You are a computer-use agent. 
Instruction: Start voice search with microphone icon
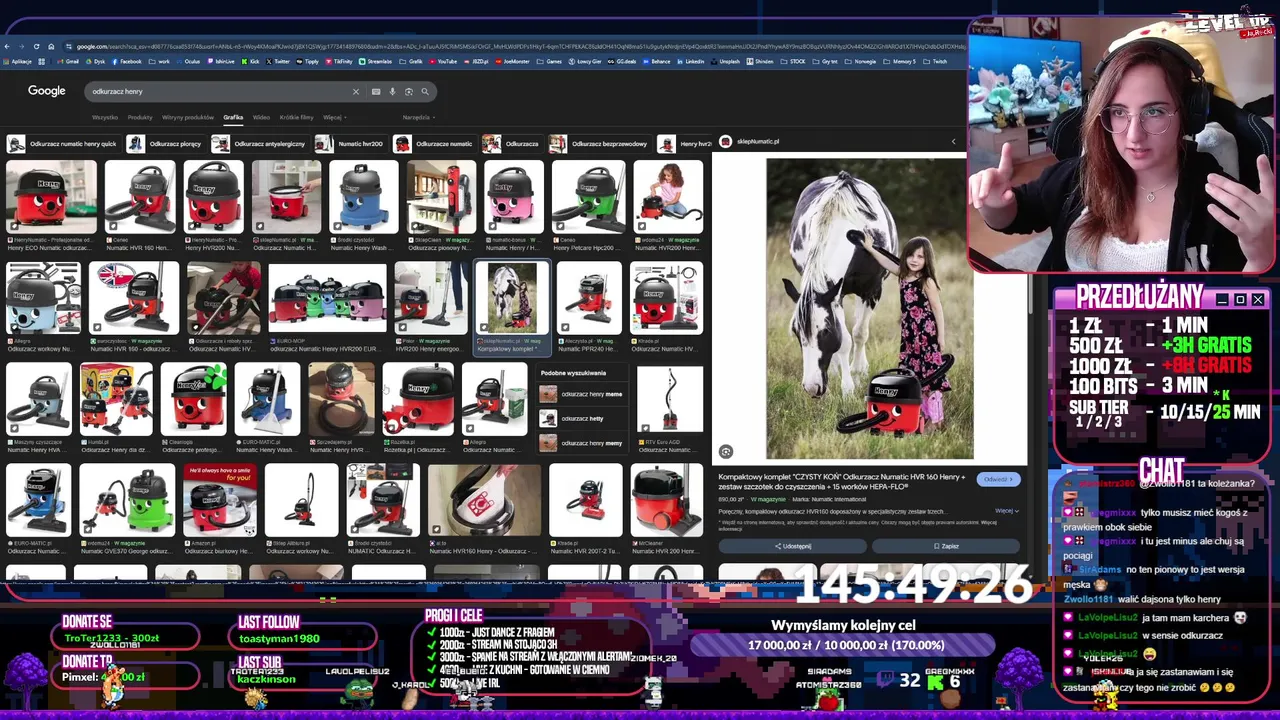pyautogui.click(x=392, y=91)
